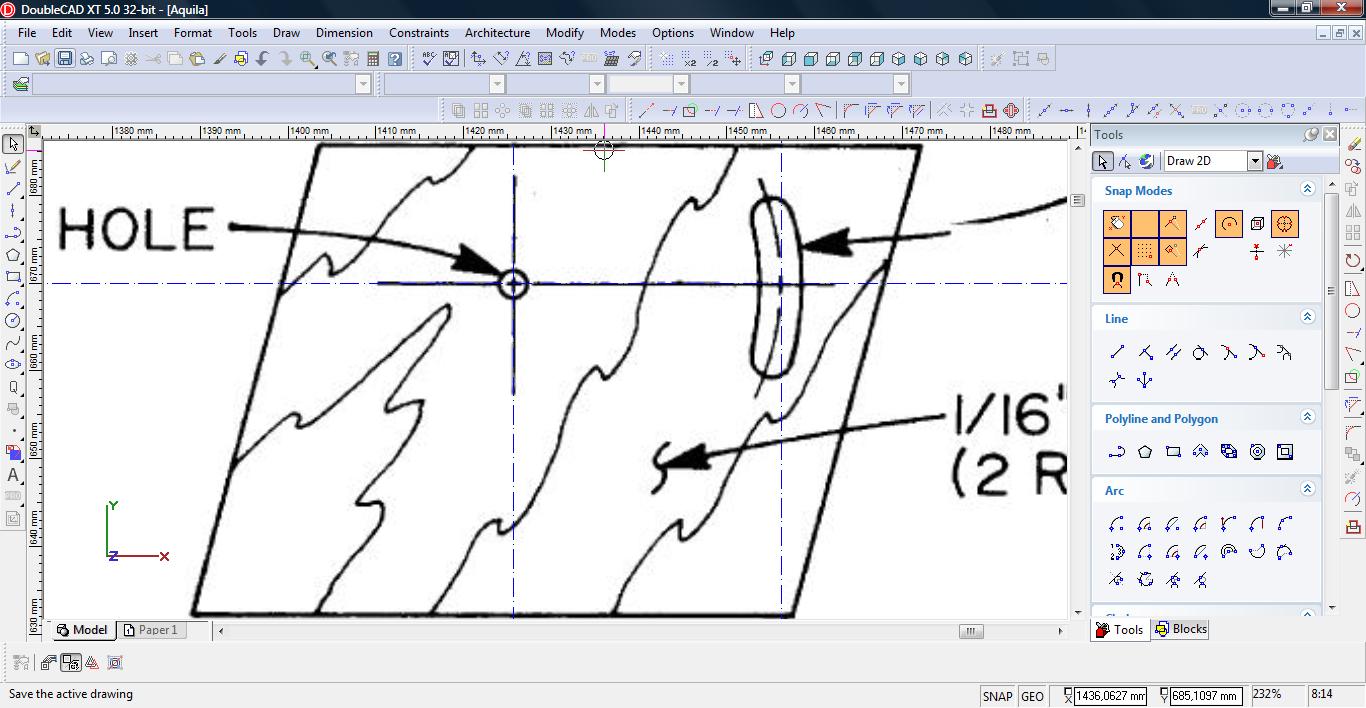
Task: Open the Dimension menu
Action: click(344, 32)
